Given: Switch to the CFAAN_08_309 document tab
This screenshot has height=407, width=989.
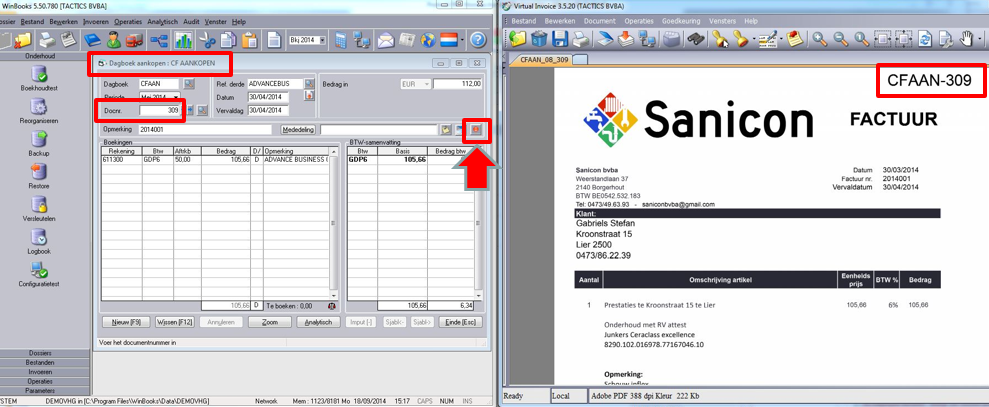Looking at the screenshot, I should pyautogui.click(x=543, y=60).
